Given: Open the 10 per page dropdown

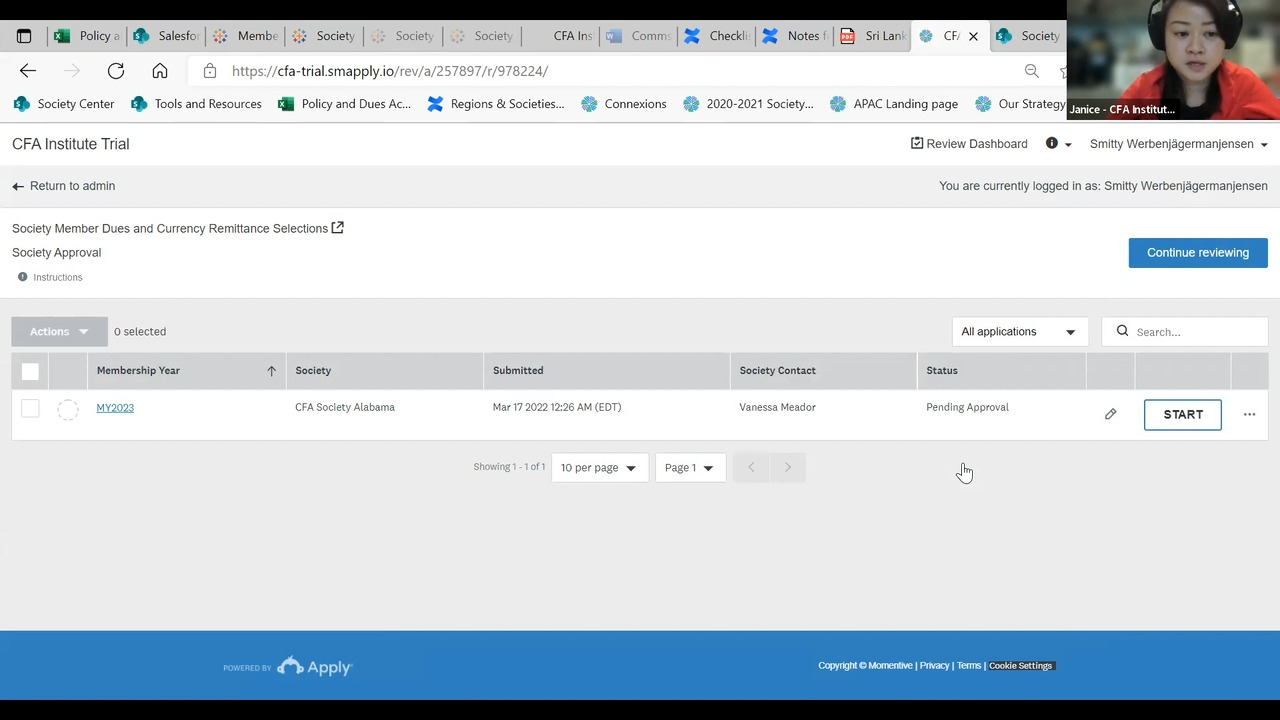Looking at the screenshot, I should pyautogui.click(x=598, y=468).
